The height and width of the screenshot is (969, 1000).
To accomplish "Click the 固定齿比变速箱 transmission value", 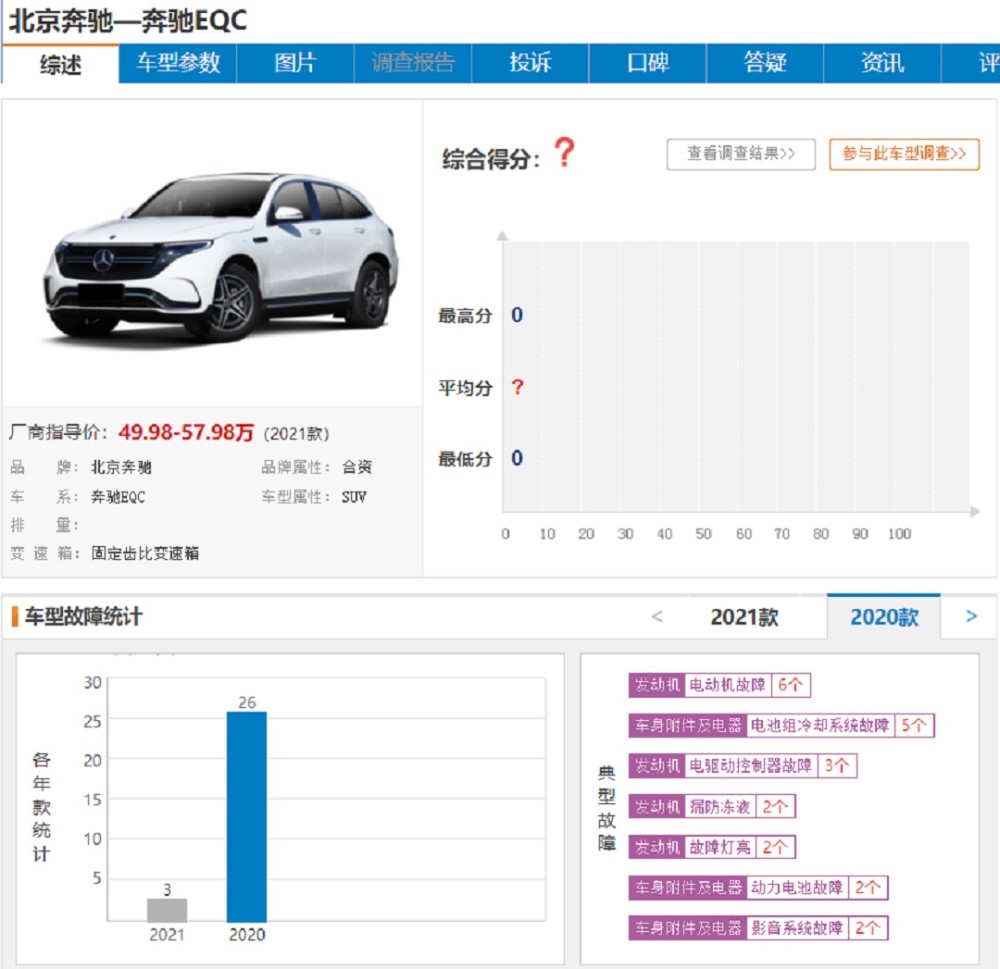I will click(x=145, y=553).
